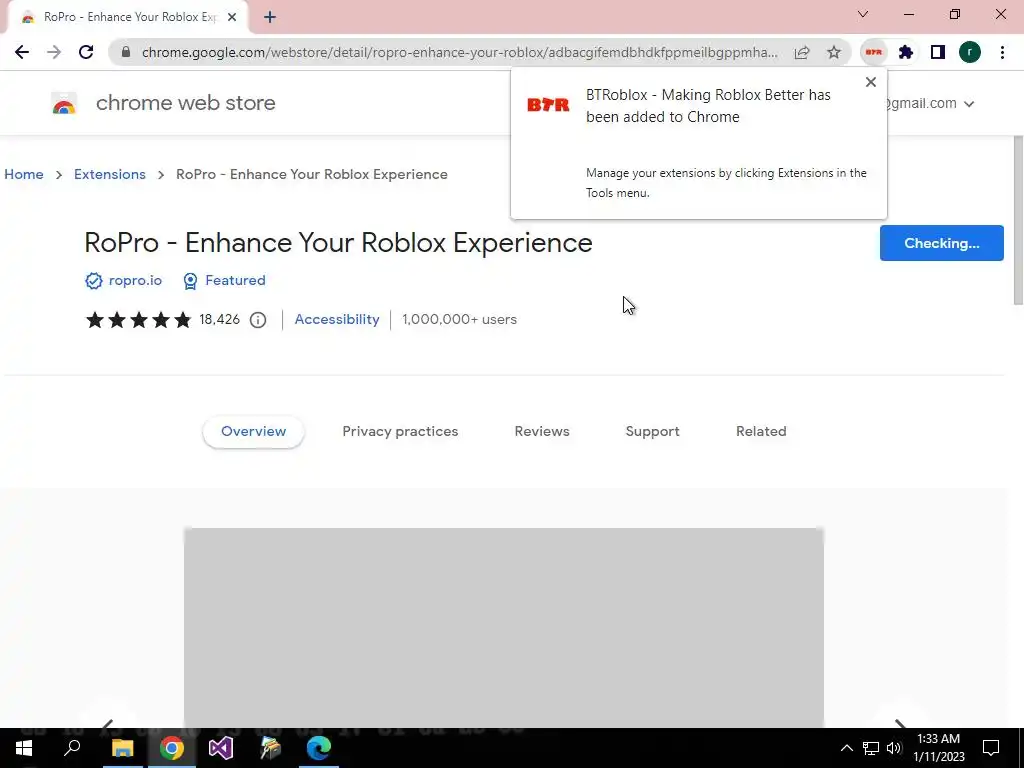Open the 18,426 ratings count

(x=219, y=319)
